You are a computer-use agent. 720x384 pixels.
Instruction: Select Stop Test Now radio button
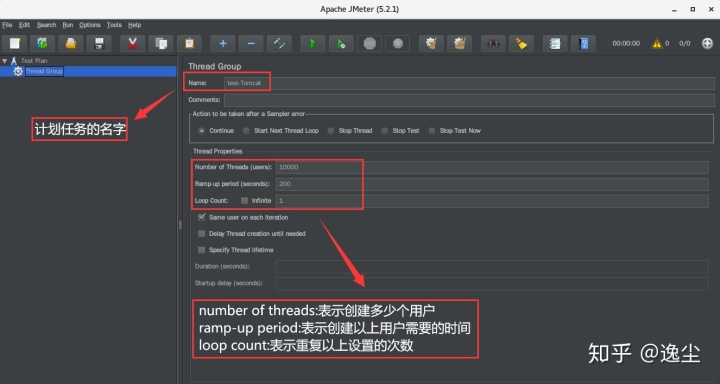[x=432, y=130]
